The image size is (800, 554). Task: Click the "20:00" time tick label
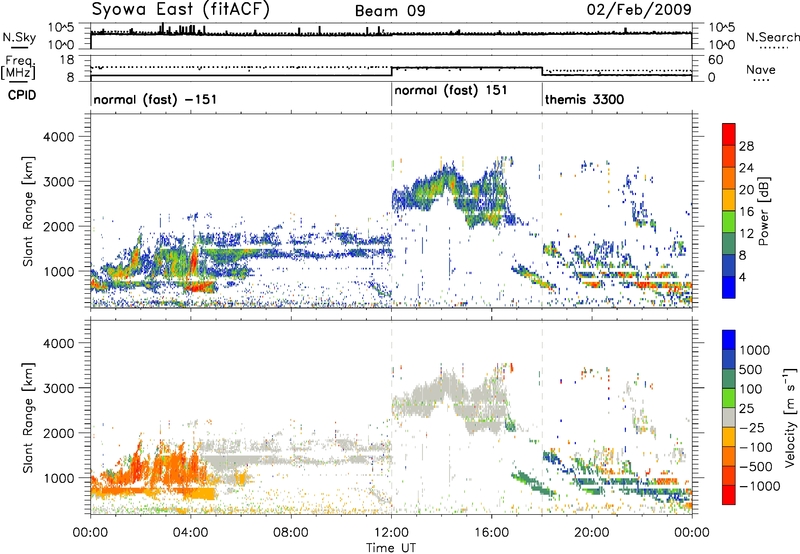point(592,533)
